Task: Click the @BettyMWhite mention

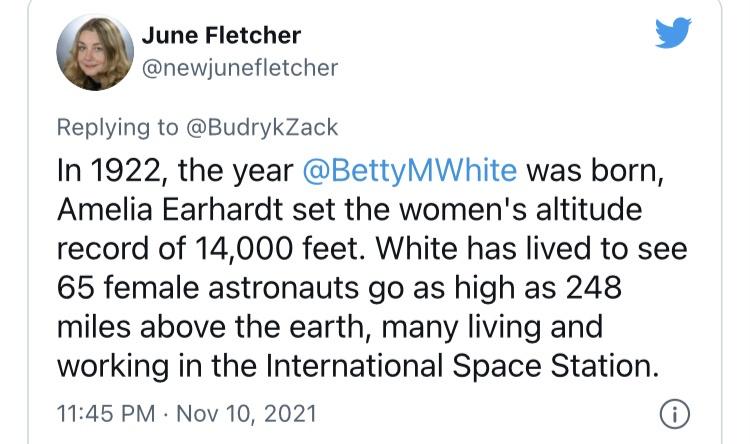Action: point(409,169)
